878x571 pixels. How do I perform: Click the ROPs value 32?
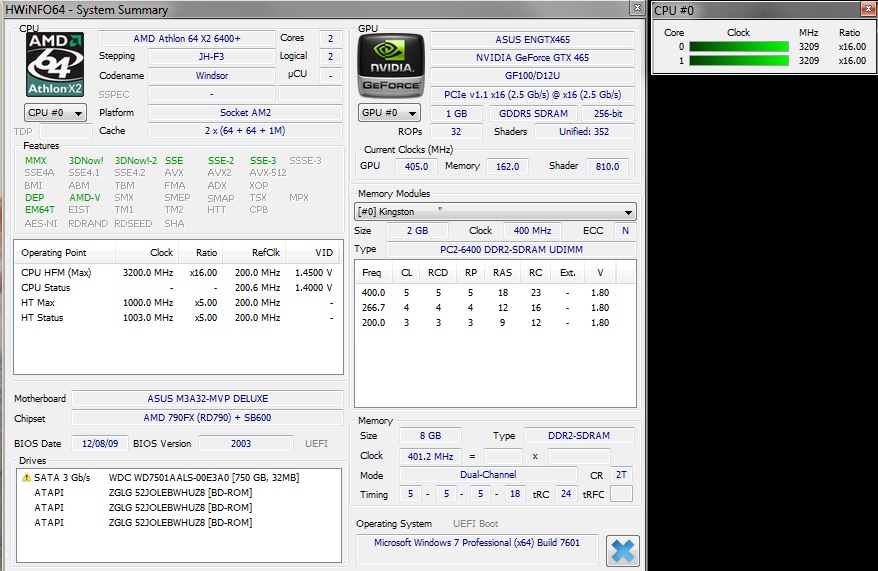[x=456, y=132]
